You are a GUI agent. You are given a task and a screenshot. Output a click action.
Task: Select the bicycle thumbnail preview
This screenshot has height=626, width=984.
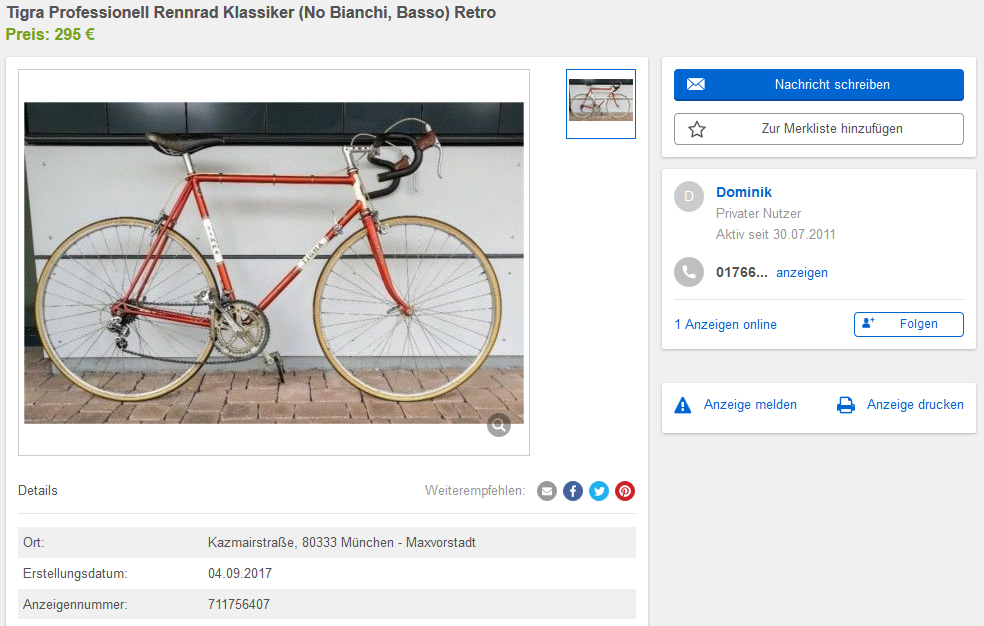point(601,104)
